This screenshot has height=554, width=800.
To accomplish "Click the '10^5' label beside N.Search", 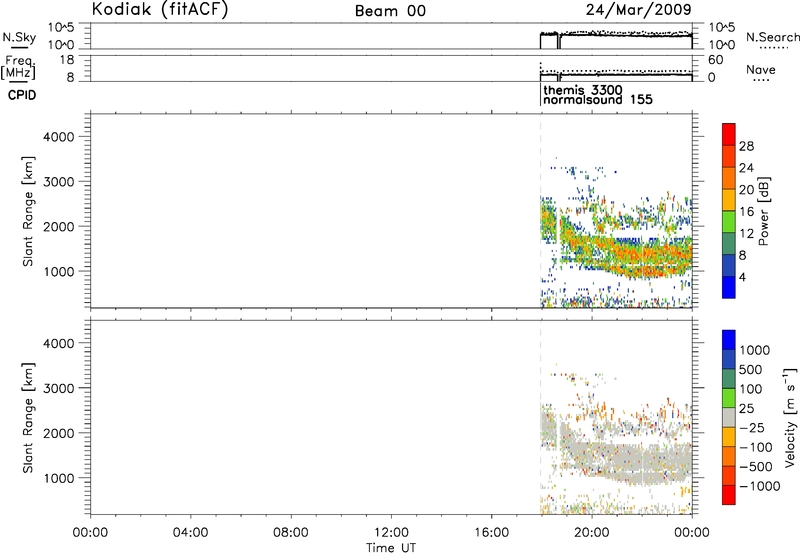I will pos(722,27).
